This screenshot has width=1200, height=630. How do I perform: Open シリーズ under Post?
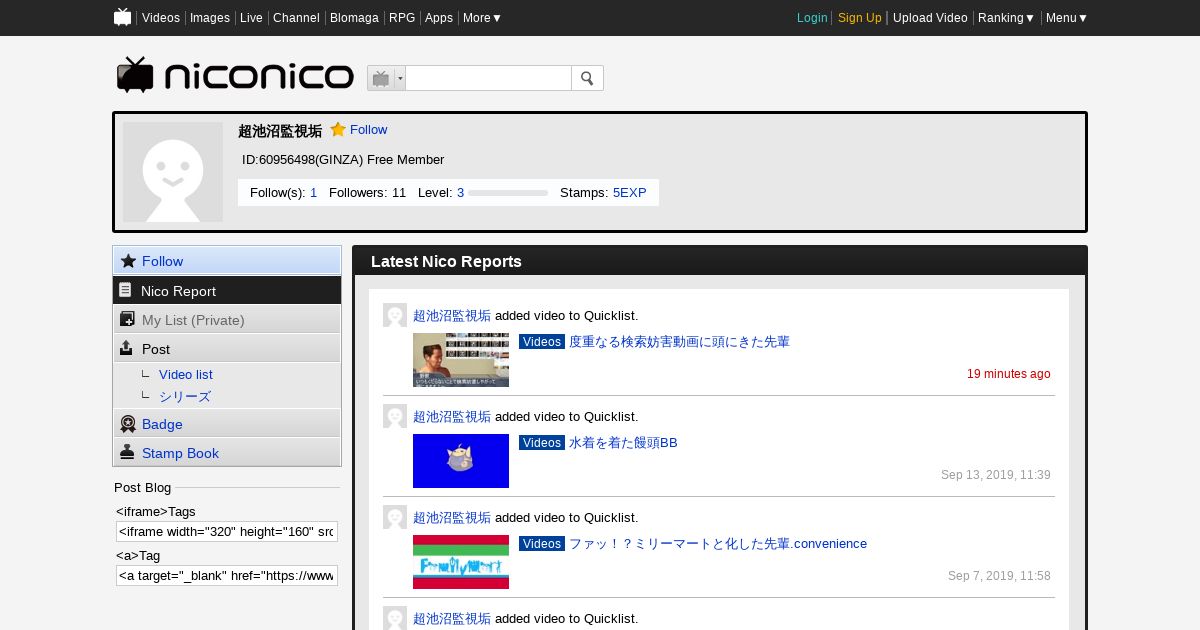(185, 396)
